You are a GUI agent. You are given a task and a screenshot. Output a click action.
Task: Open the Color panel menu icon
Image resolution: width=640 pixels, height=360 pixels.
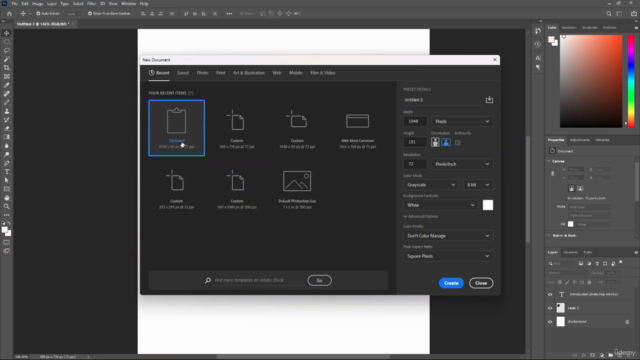636,28
